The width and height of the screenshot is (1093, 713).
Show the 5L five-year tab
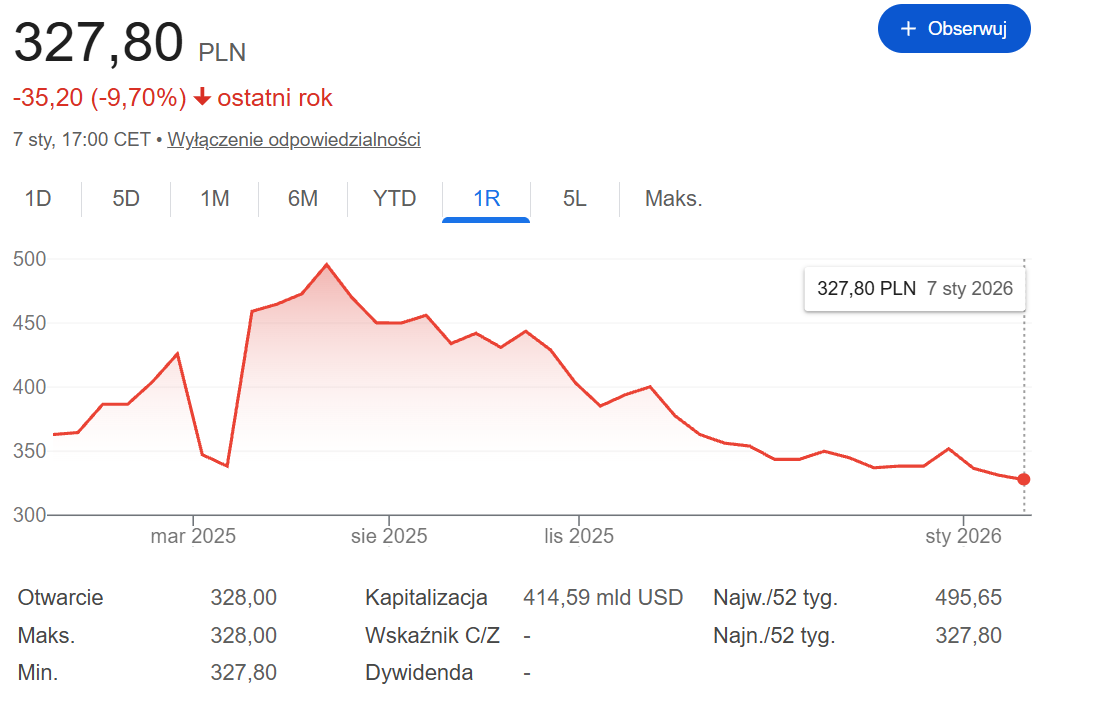coord(574,198)
